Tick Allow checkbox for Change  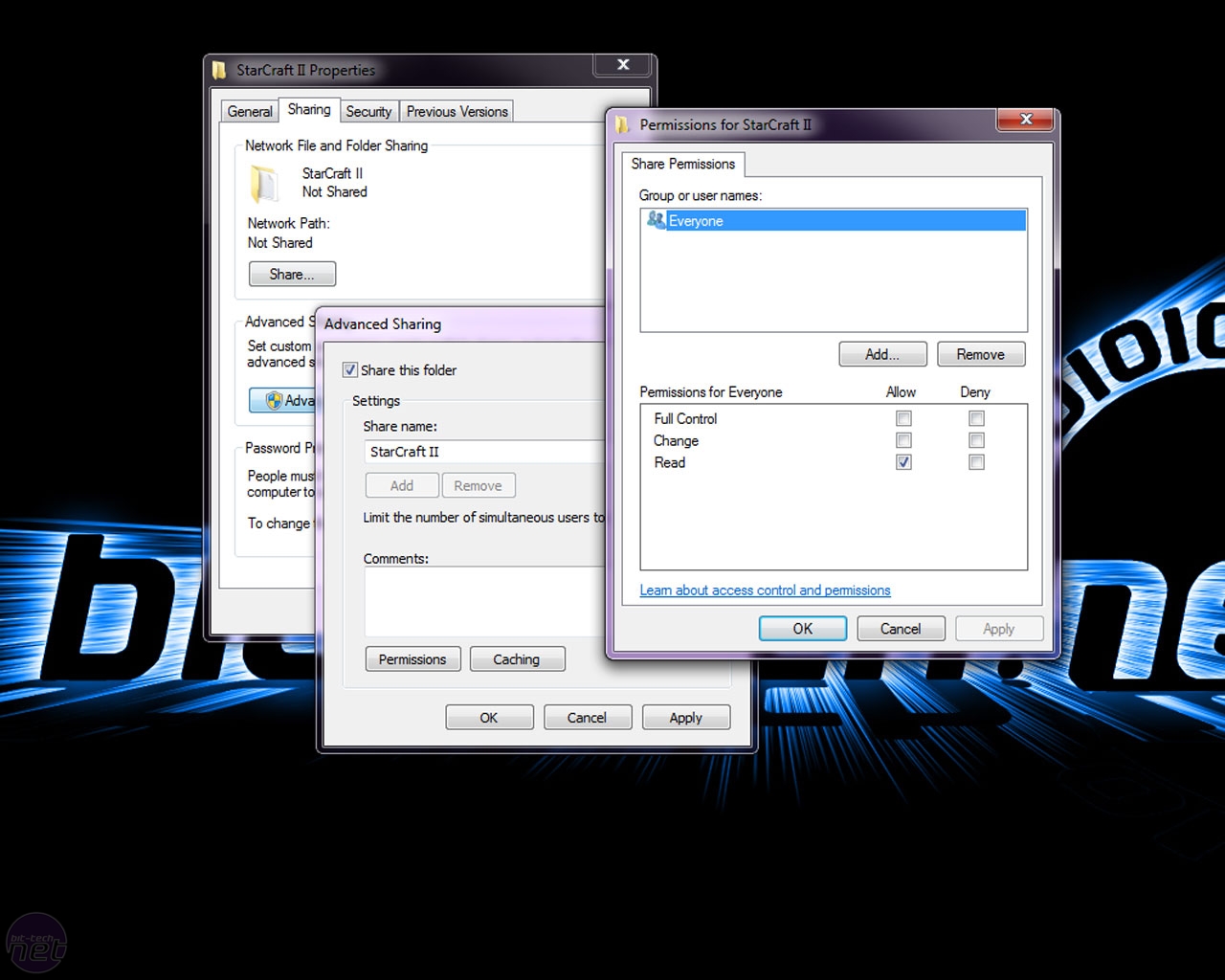[903, 440]
